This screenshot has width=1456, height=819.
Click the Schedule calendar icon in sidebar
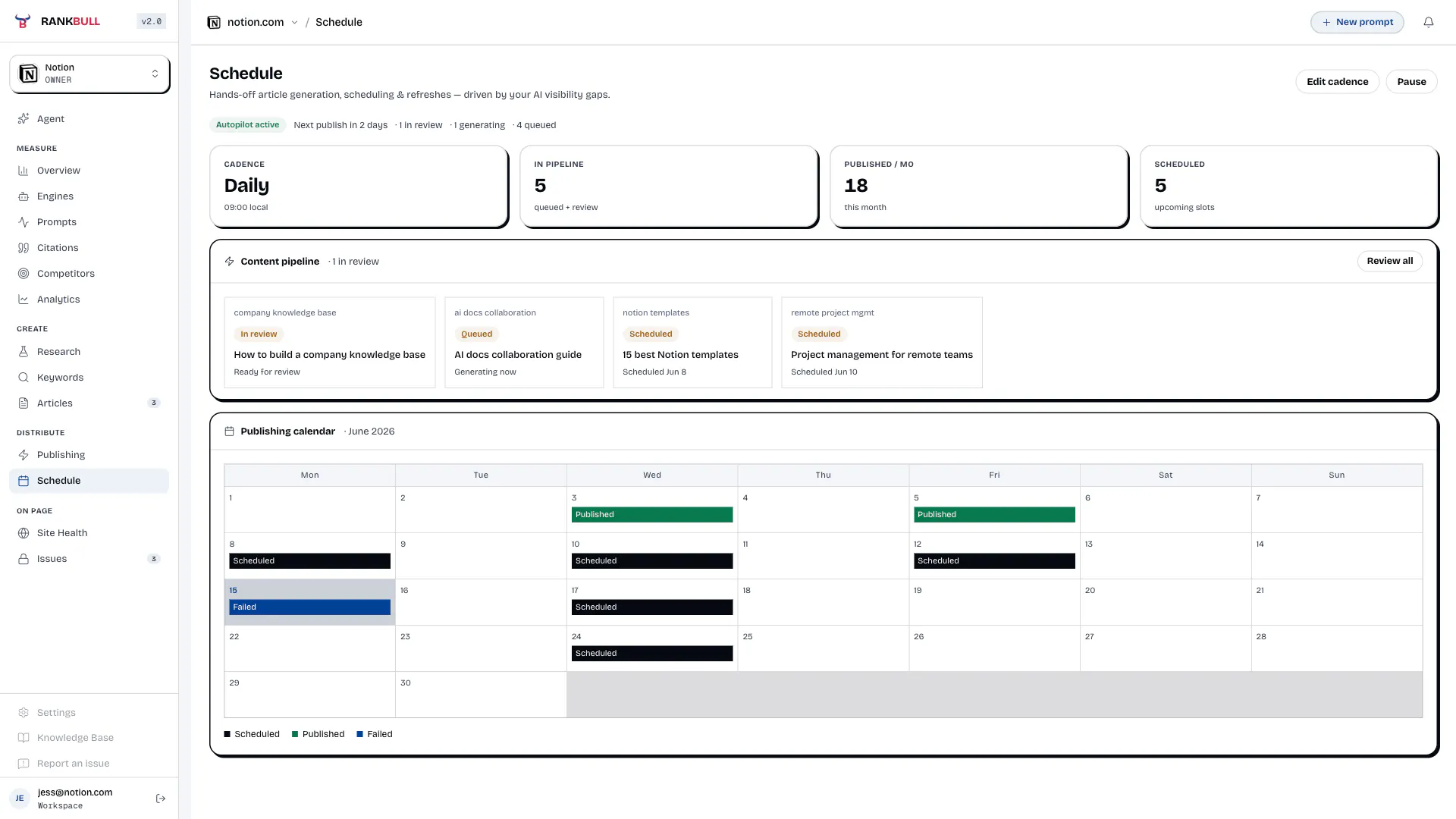pos(24,481)
